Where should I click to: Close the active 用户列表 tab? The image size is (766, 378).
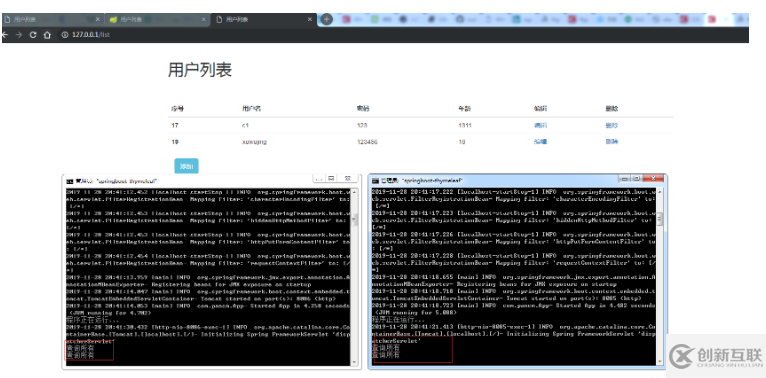coord(310,20)
